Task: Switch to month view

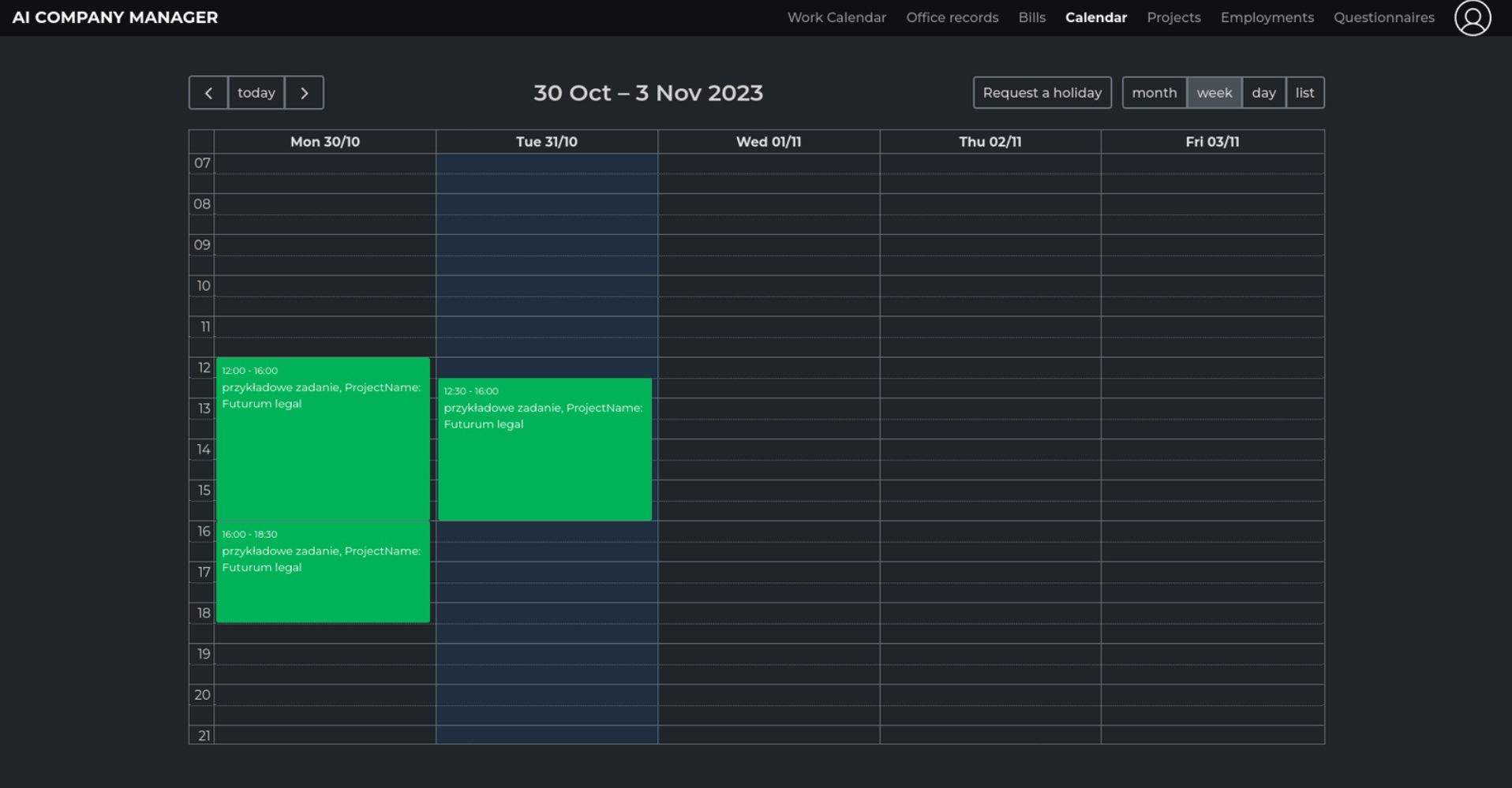Action: click(1154, 93)
